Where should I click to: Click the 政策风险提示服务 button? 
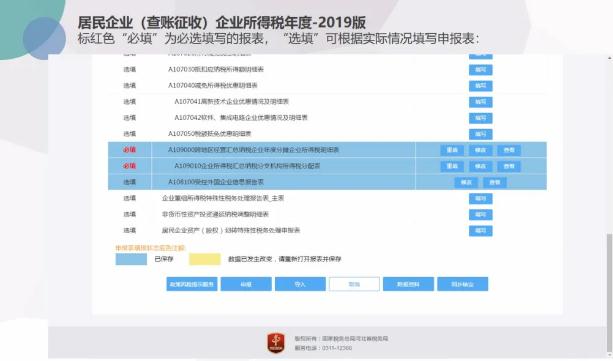192,284
